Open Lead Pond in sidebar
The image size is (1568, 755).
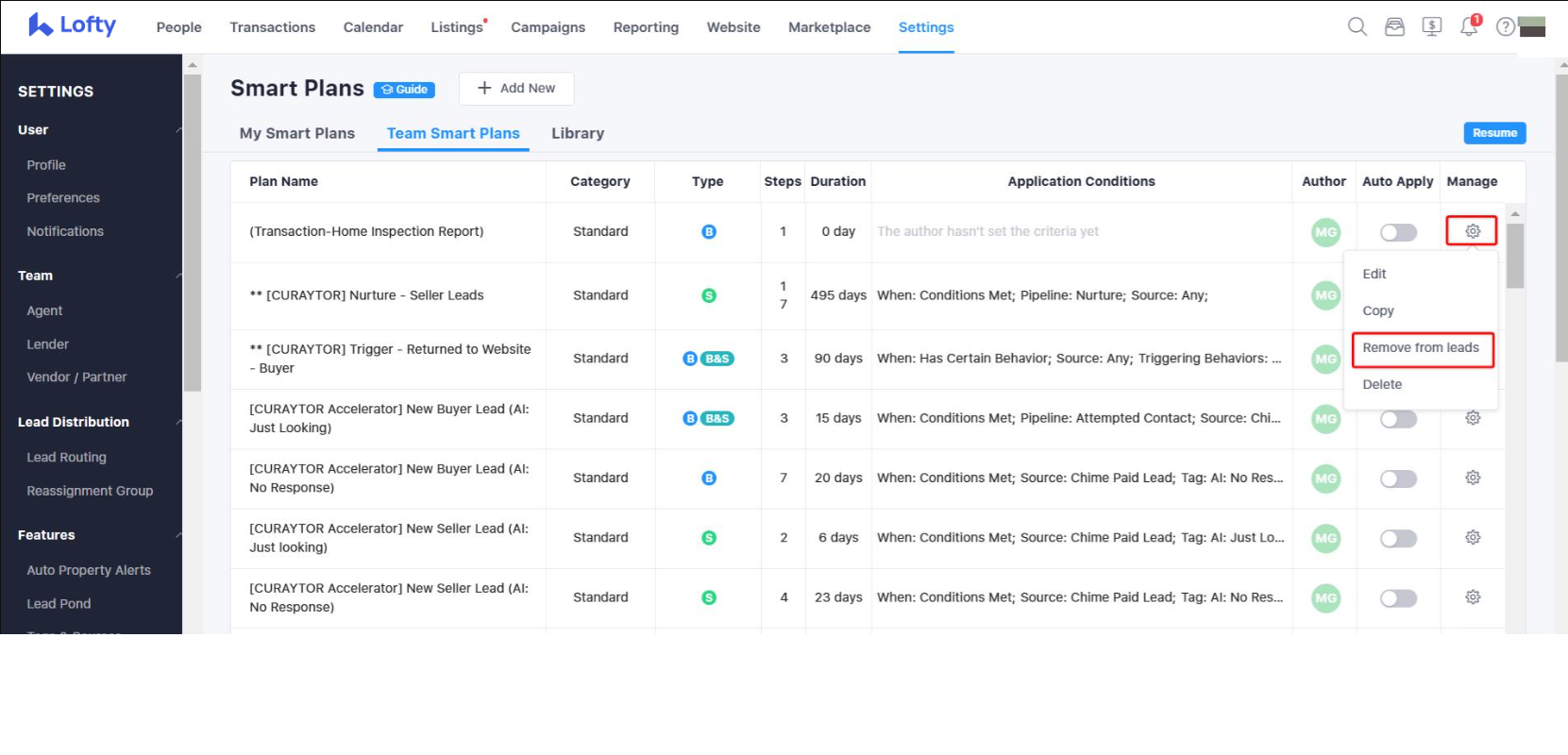(x=59, y=604)
